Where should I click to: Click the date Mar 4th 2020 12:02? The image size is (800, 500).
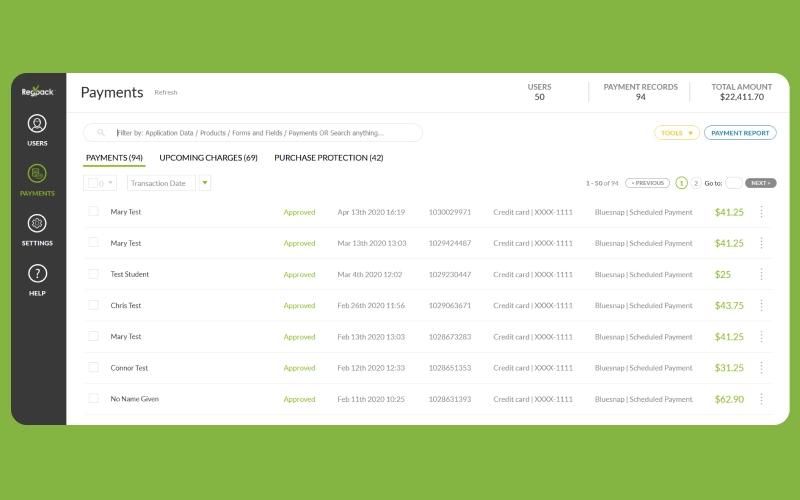(x=370, y=274)
